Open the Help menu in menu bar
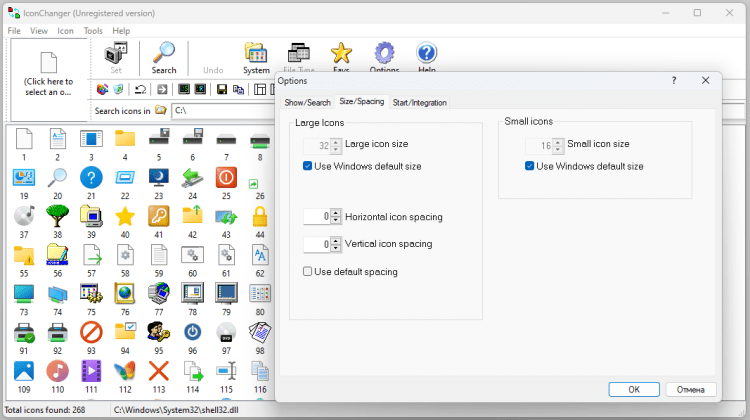The width and height of the screenshot is (750, 420). click(121, 31)
